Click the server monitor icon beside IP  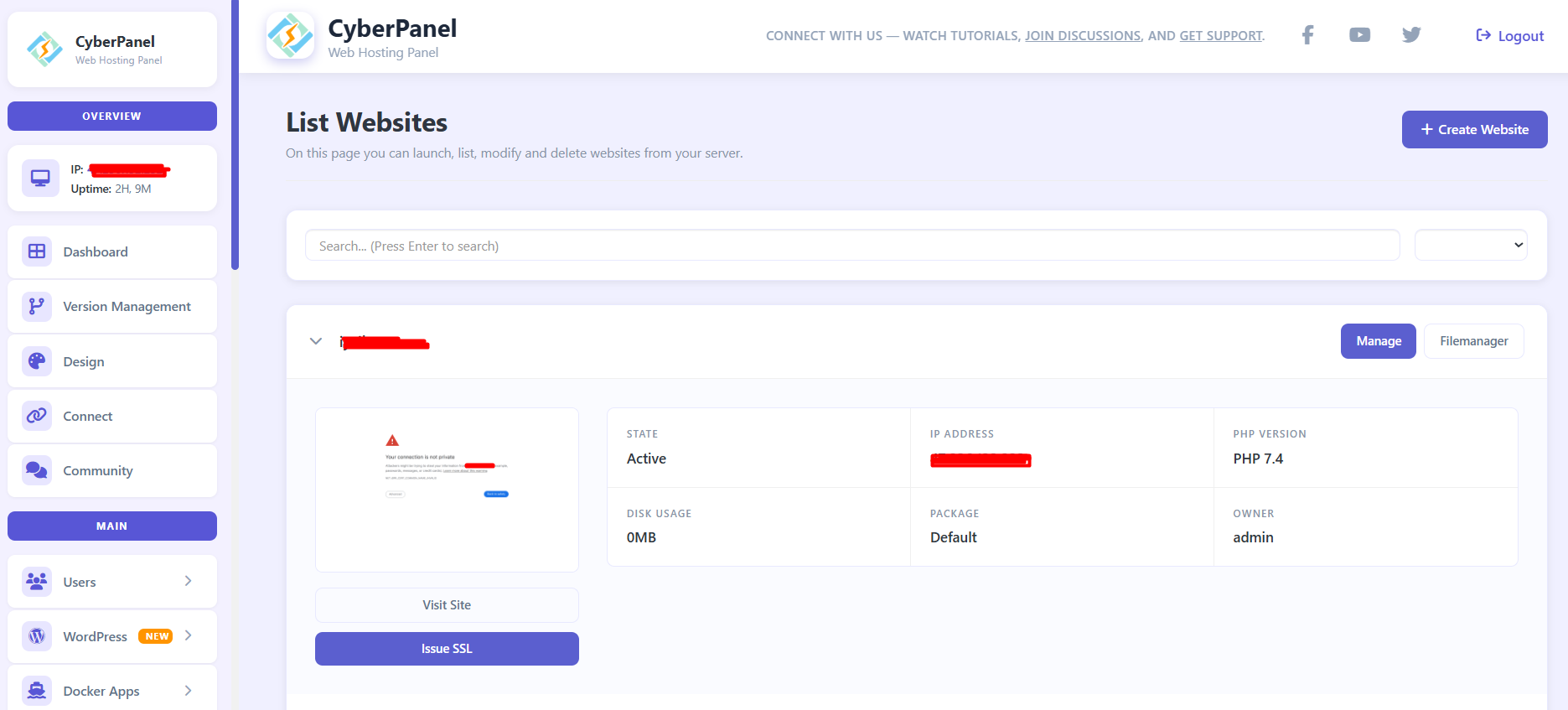pyautogui.click(x=40, y=178)
